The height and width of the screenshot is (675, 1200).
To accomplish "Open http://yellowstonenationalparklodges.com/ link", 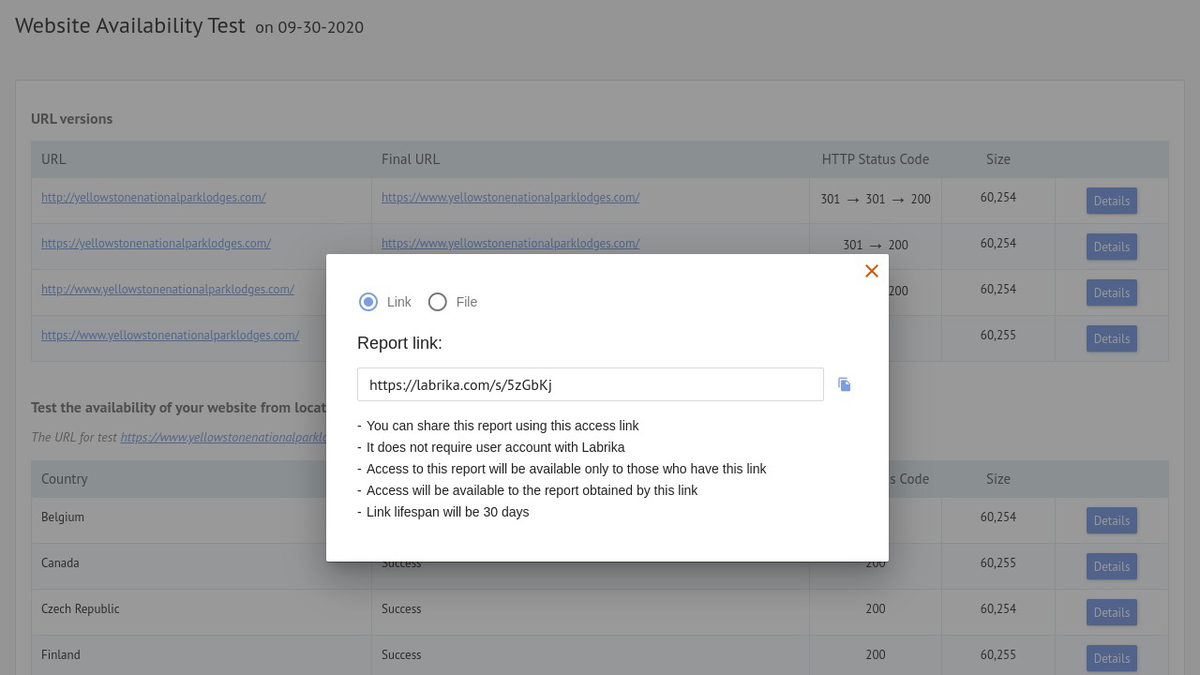I will [x=152, y=197].
